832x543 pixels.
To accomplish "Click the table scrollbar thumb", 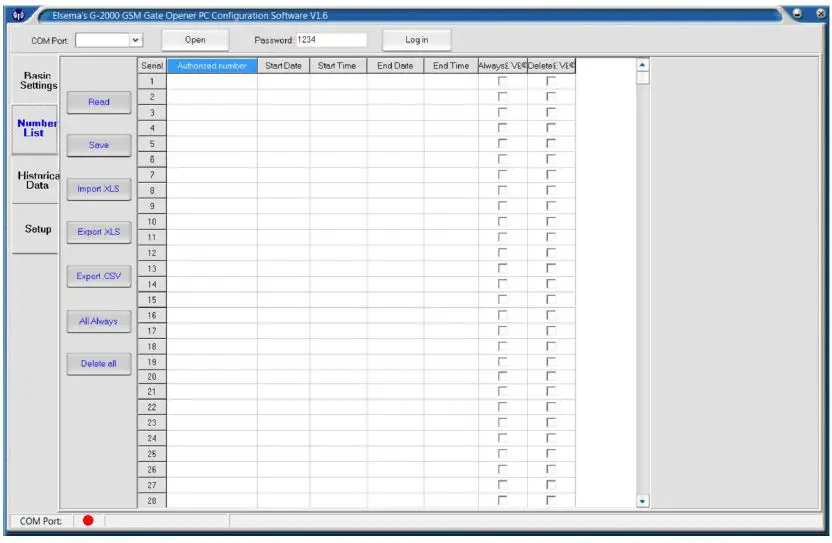I will 642,78.
